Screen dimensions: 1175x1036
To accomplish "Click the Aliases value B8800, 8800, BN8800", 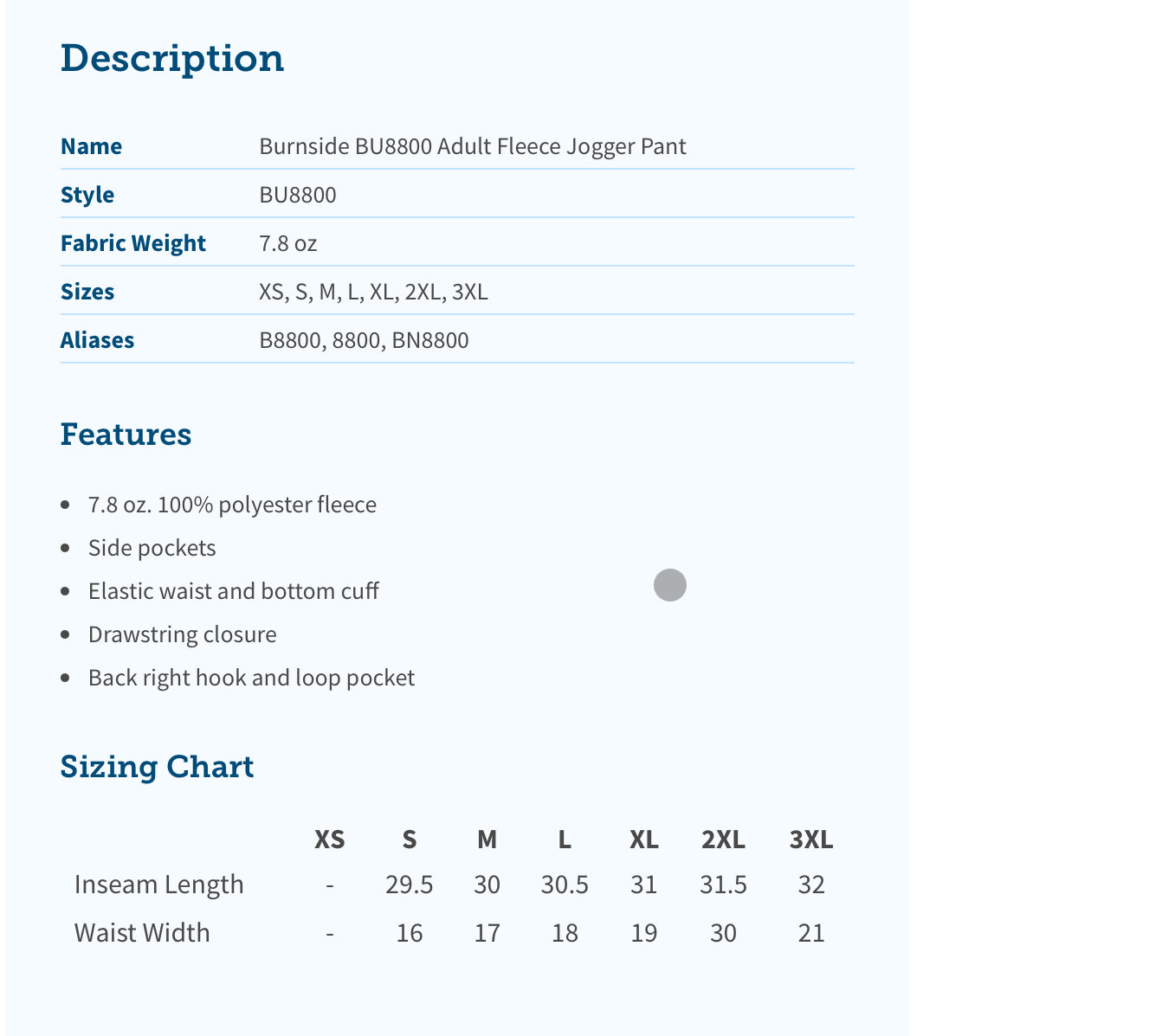I will (x=364, y=340).
